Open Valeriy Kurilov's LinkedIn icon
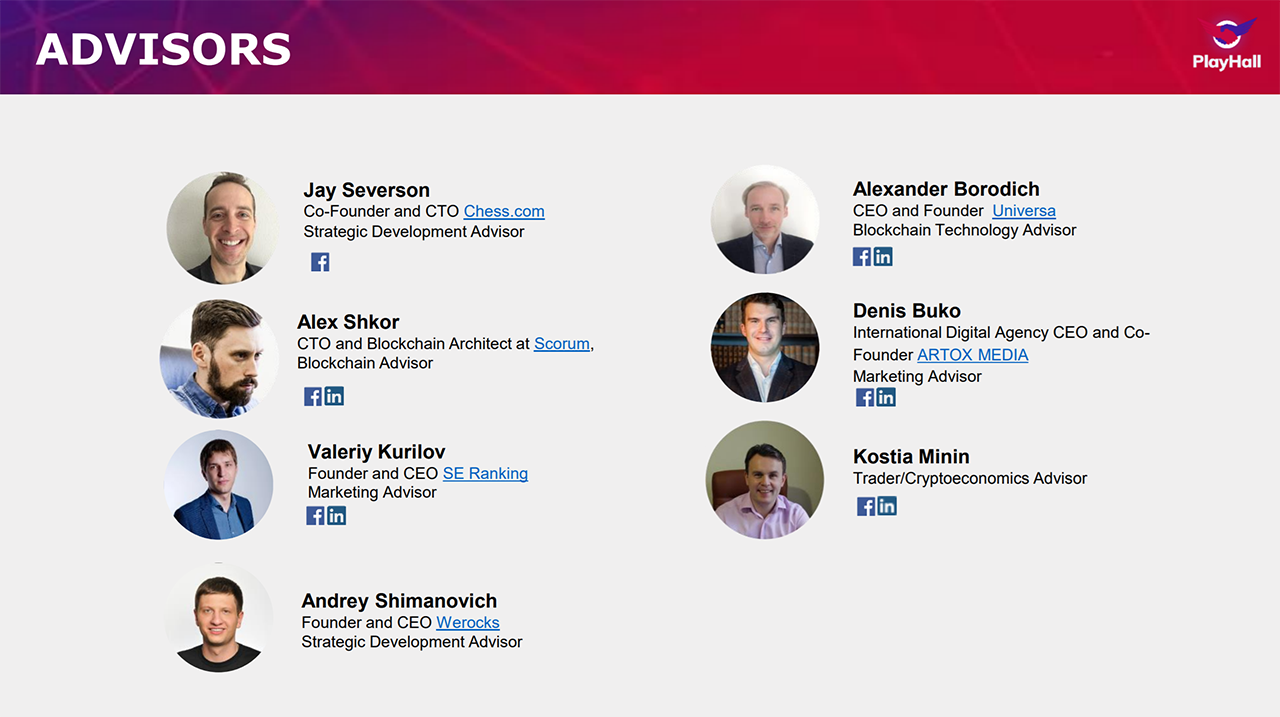1280x717 pixels. [336, 515]
